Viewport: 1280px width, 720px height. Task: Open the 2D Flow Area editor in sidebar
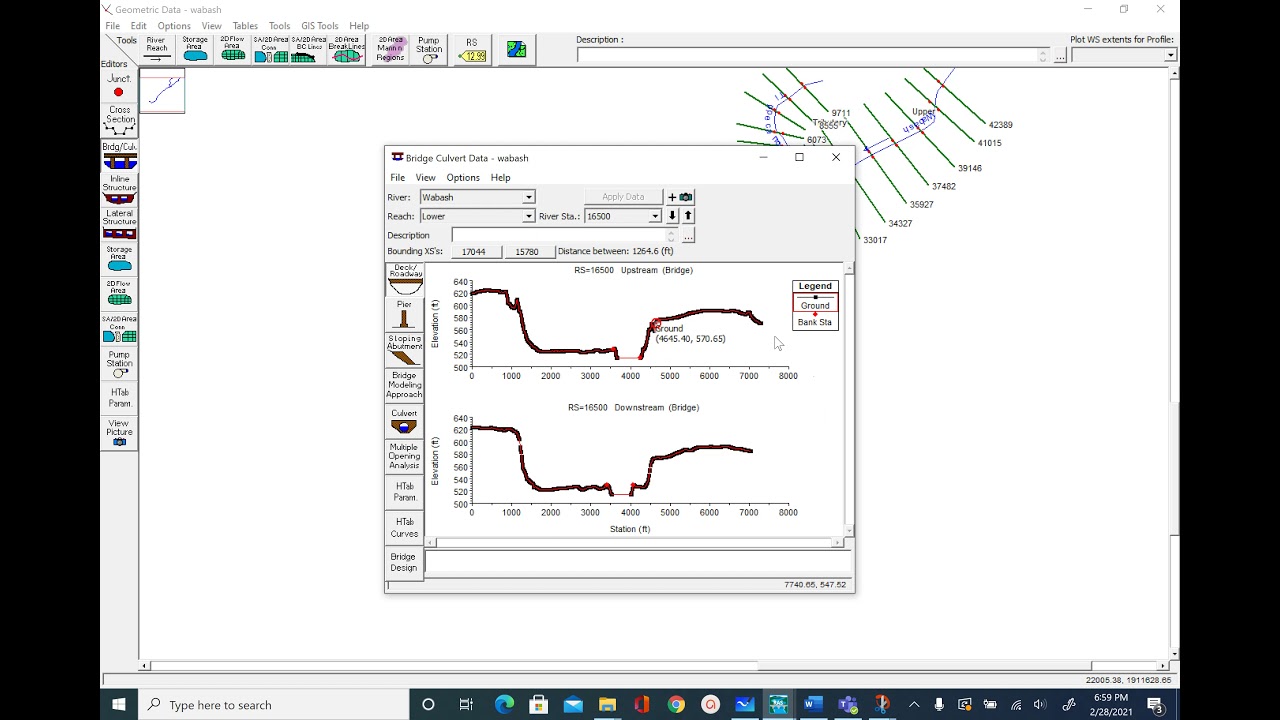pyautogui.click(x=119, y=292)
